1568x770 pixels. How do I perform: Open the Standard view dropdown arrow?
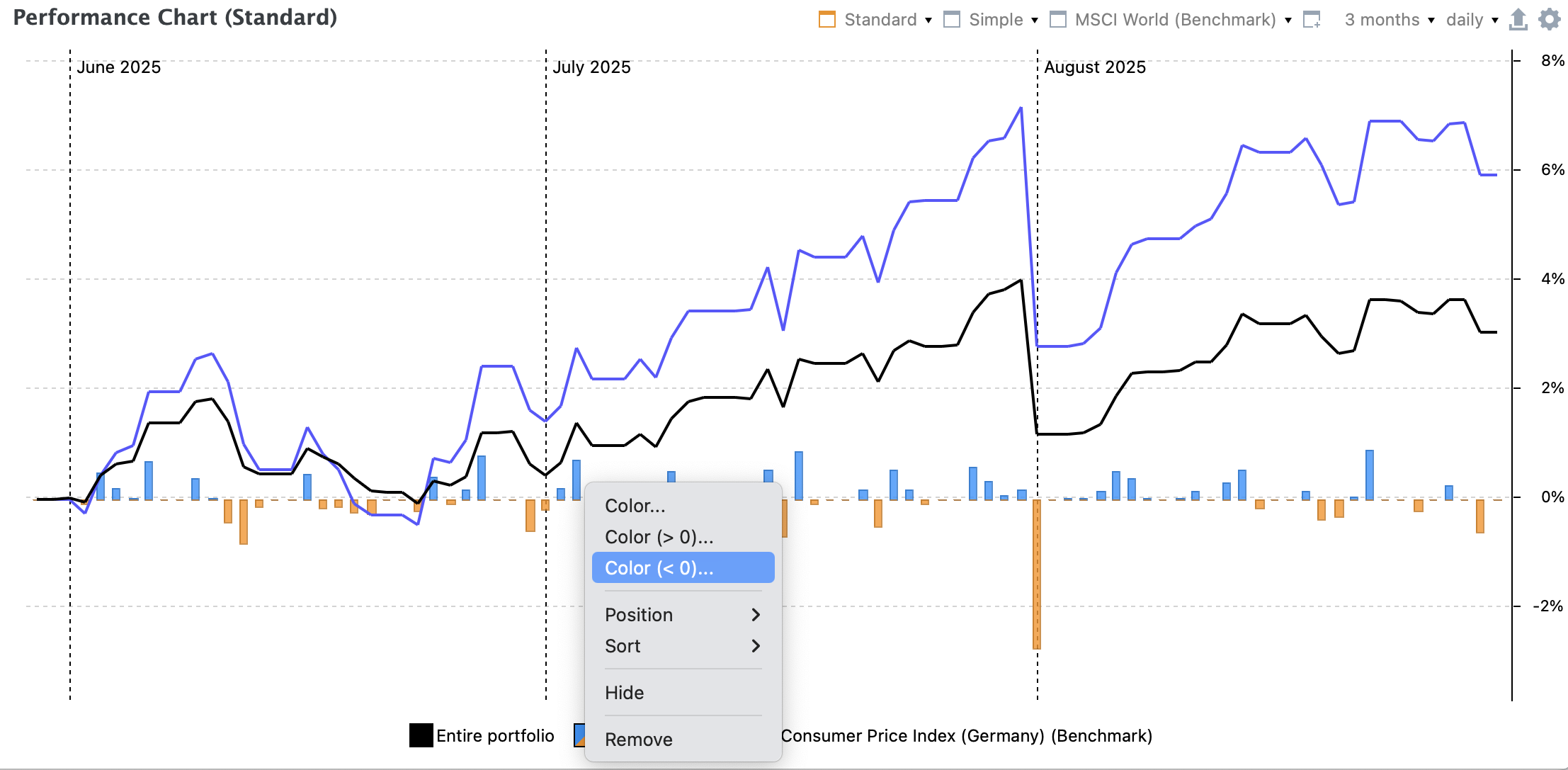click(928, 21)
